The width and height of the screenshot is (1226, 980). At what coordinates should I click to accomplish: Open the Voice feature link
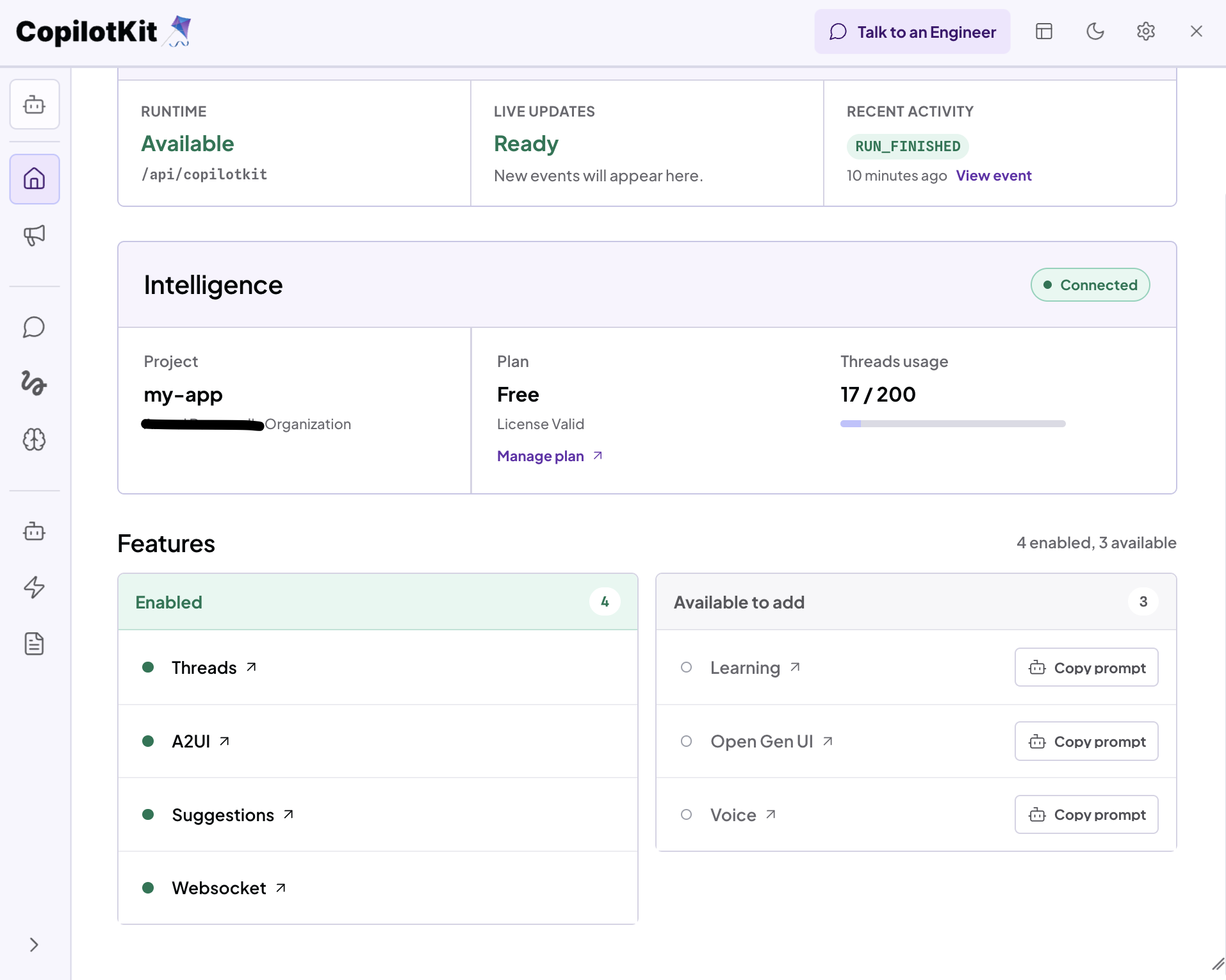point(743,815)
